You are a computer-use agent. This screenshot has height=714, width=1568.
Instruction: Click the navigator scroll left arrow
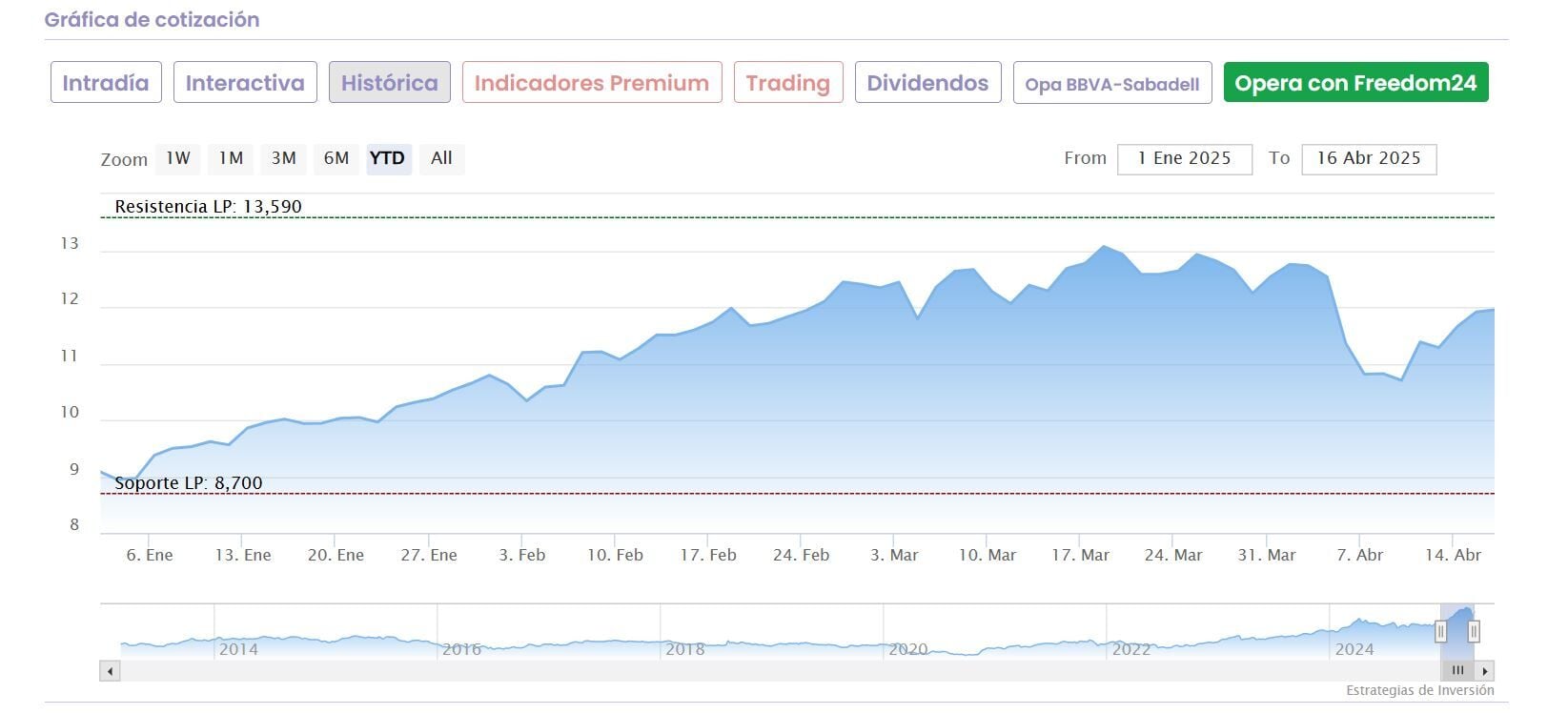click(x=111, y=671)
